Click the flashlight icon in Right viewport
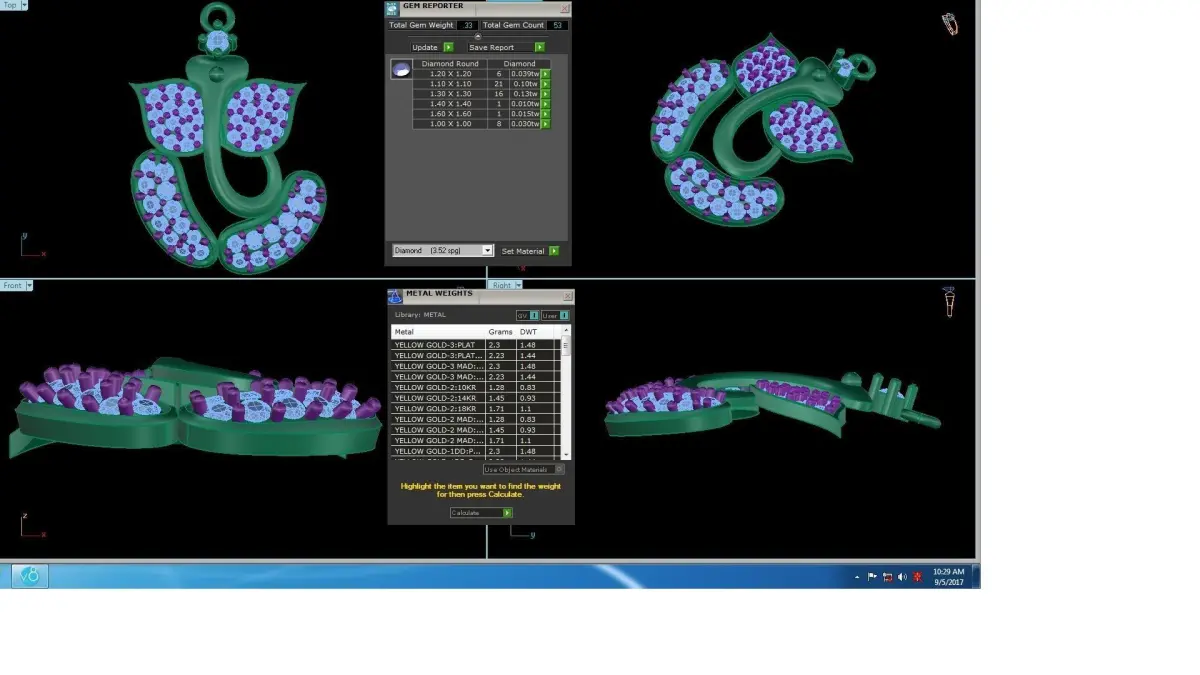 [948, 301]
